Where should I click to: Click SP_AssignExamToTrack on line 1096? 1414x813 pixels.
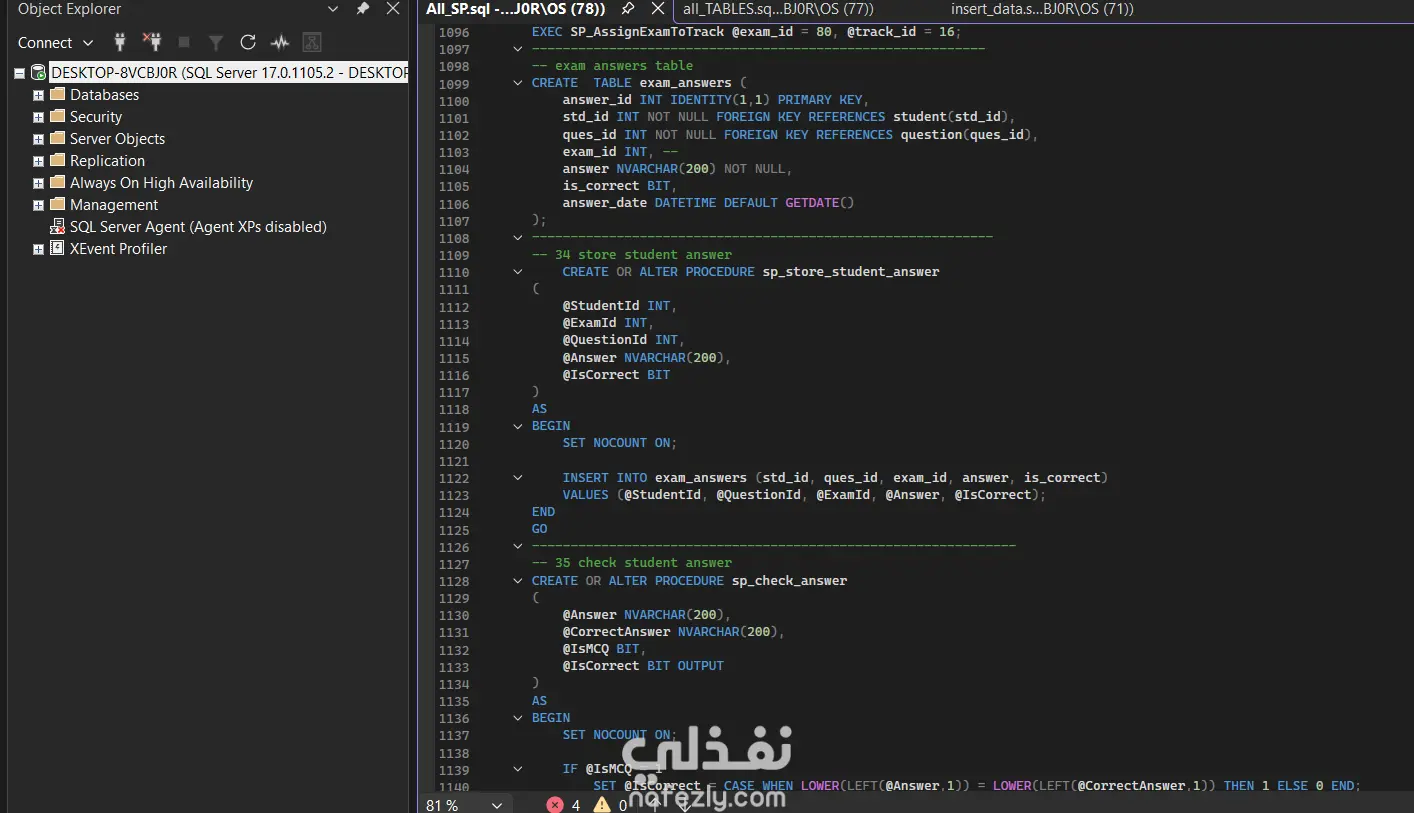point(647,31)
